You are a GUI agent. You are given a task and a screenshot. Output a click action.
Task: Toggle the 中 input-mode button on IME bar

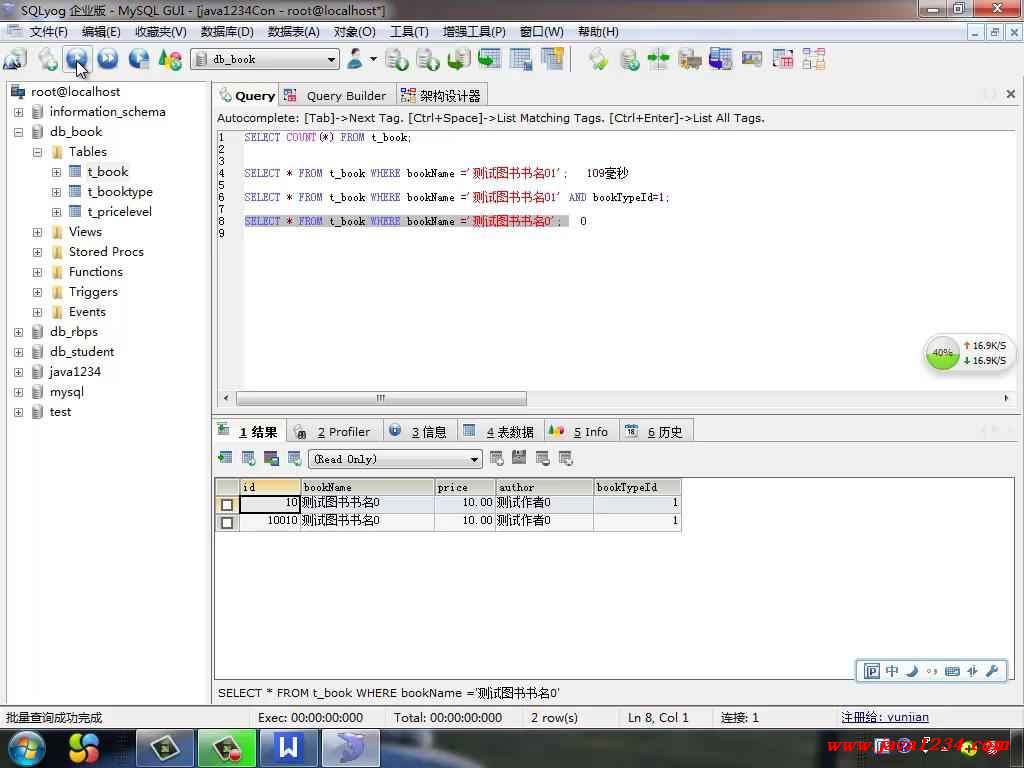(892, 671)
